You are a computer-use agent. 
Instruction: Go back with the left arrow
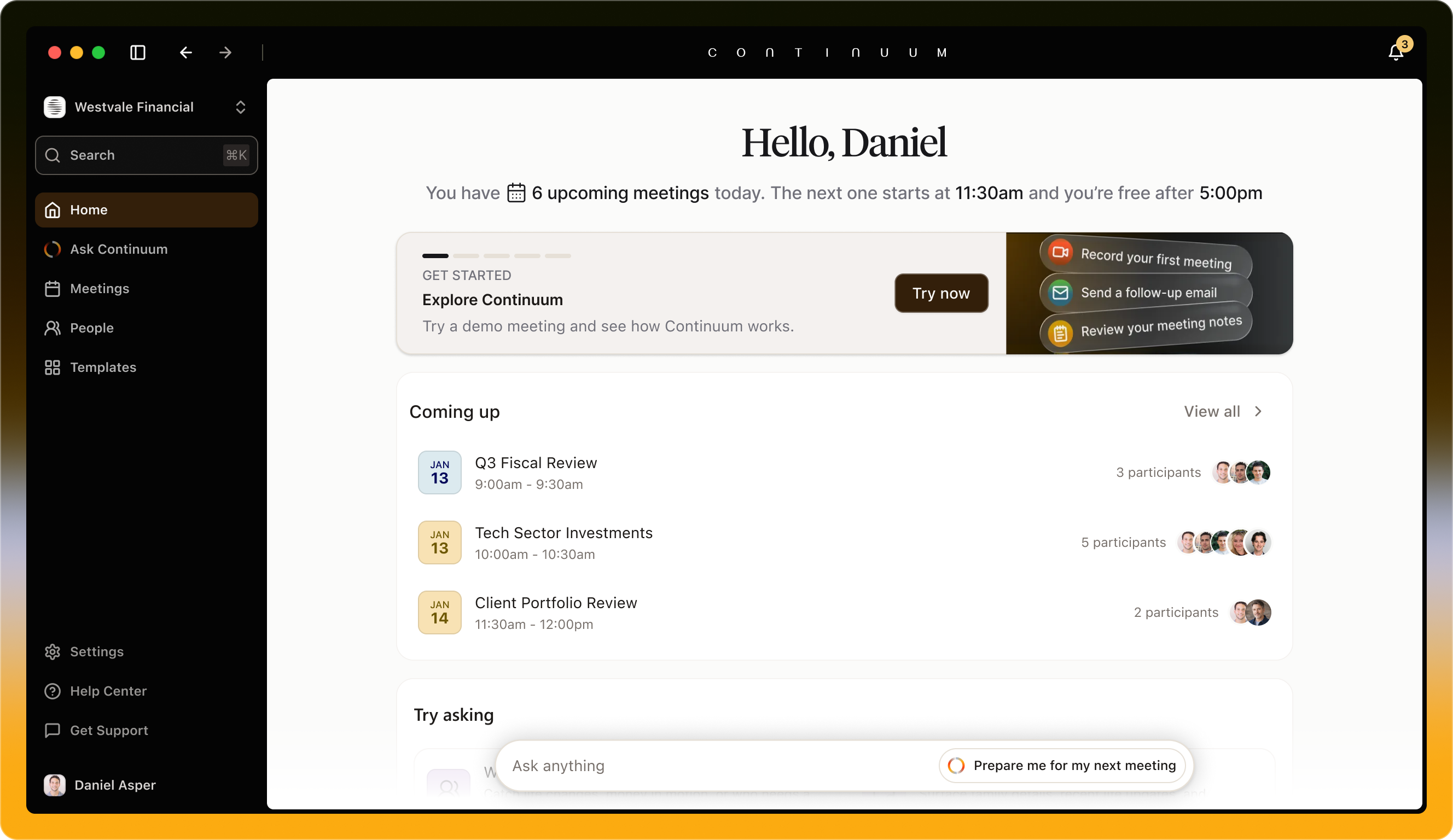click(185, 52)
